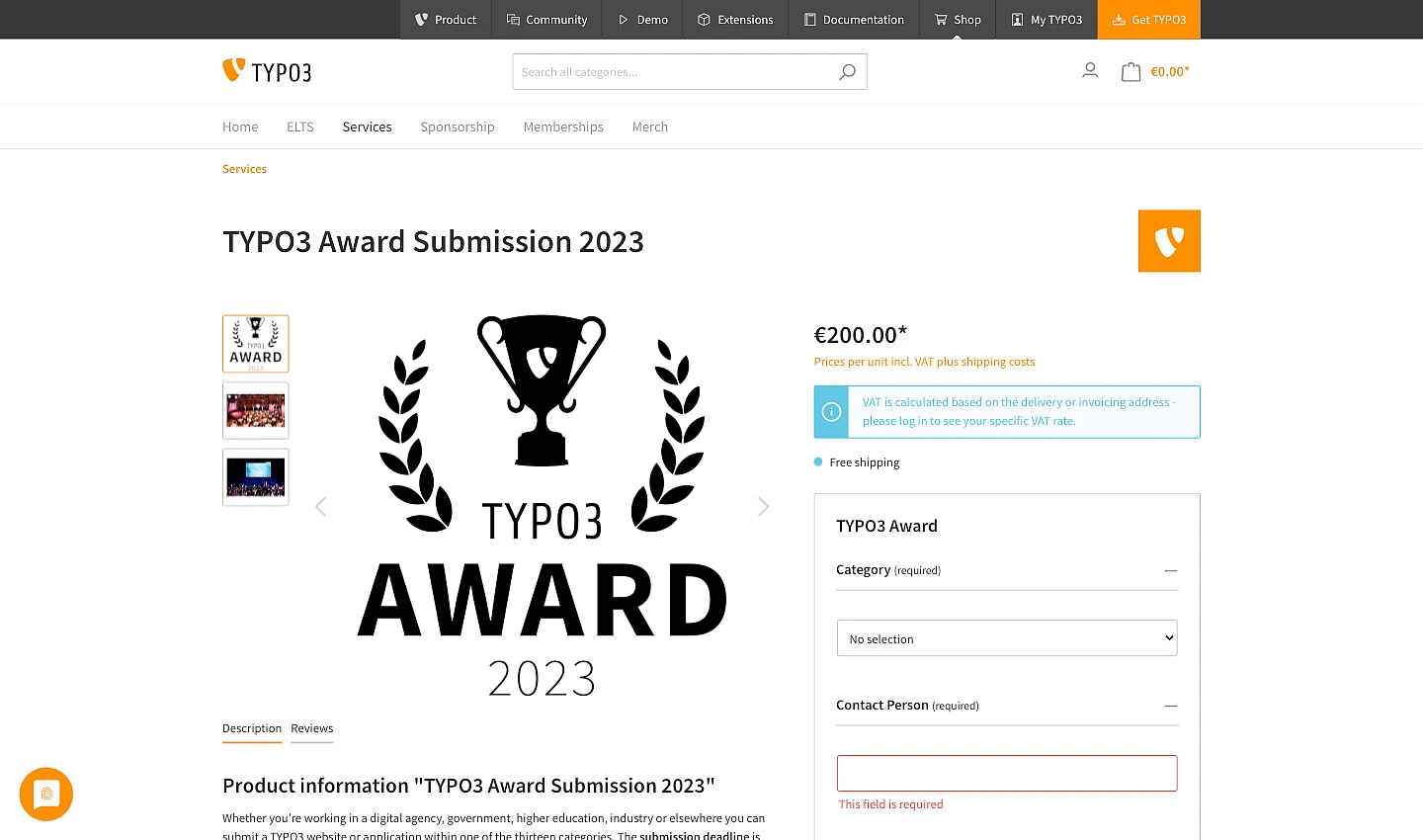Open Extensions via its puzzle icon
This screenshot has width=1423, height=840.
705,19
